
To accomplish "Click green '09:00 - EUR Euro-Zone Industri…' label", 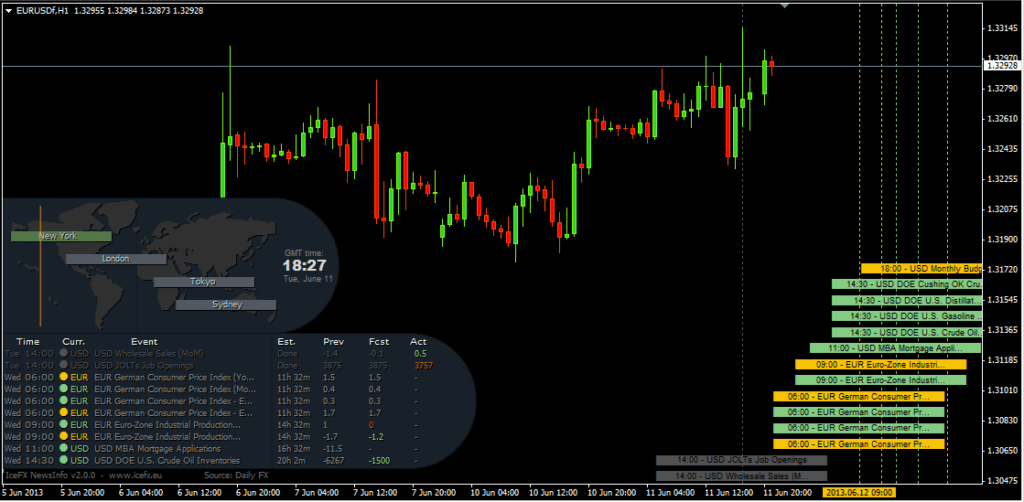I will coord(881,380).
